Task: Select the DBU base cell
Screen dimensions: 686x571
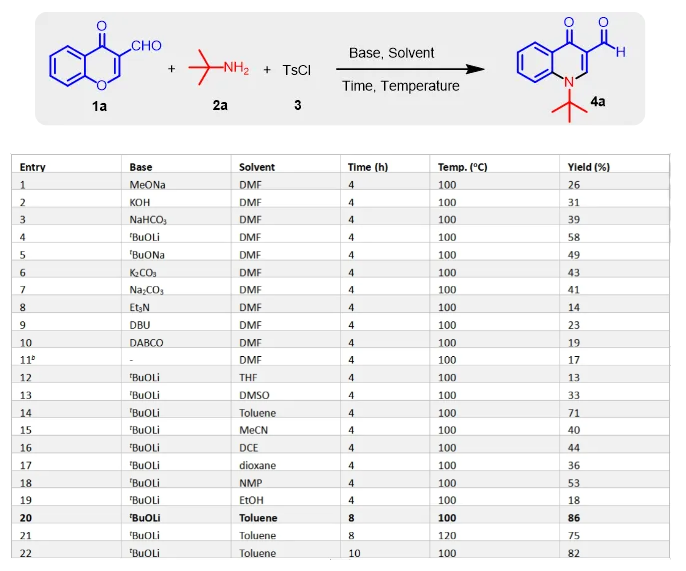Action: point(140,325)
